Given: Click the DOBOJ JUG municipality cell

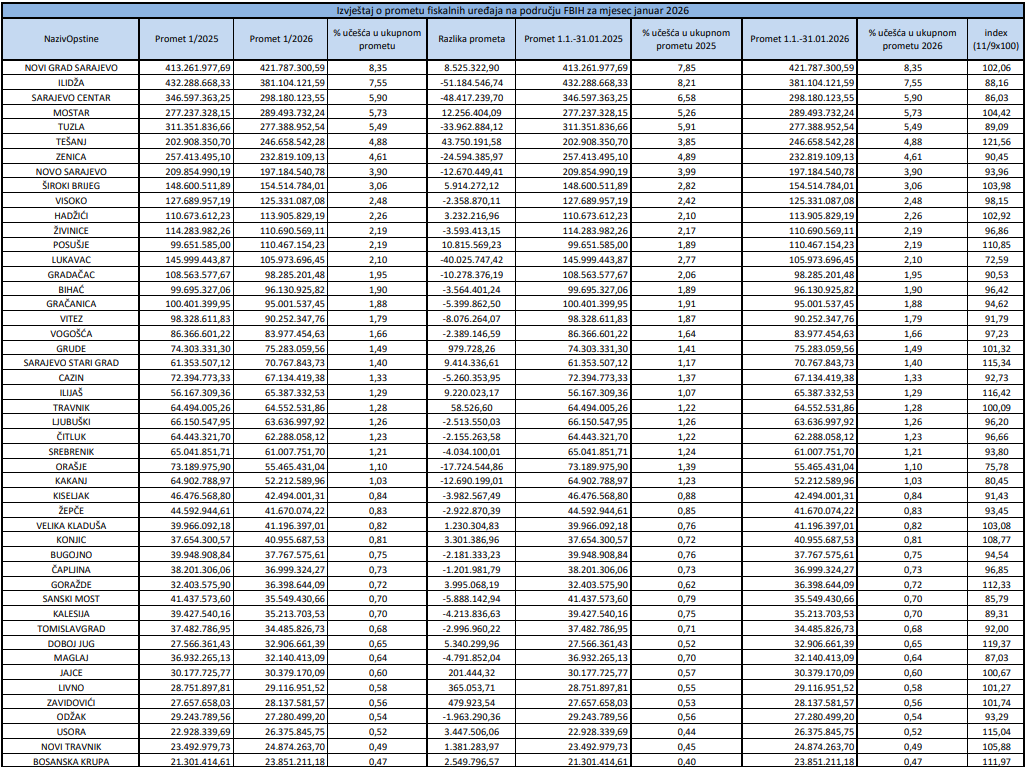Looking at the screenshot, I should 71,644.
